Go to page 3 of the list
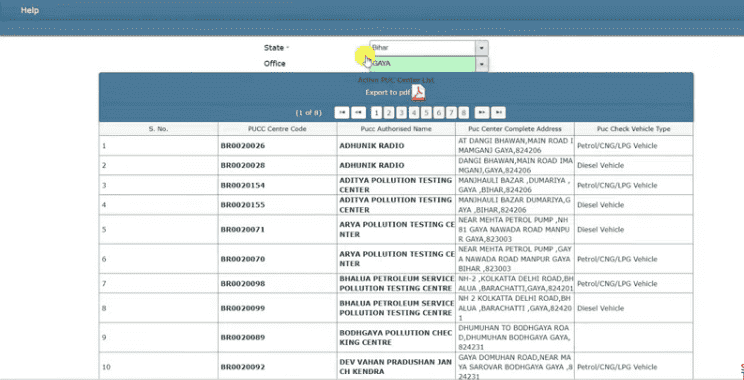This screenshot has height=380, width=744. pos(401,112)
